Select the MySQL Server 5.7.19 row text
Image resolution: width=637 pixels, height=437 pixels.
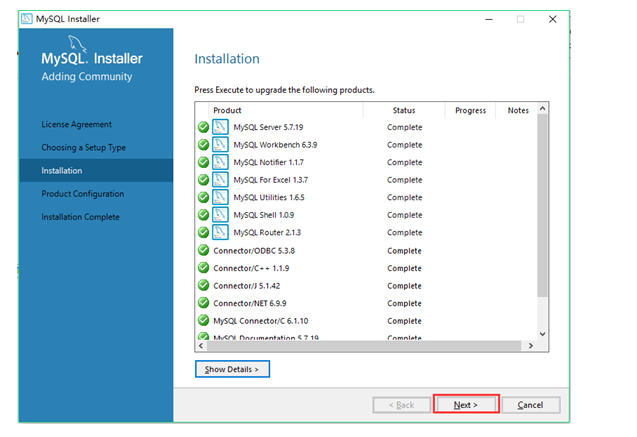(x=268, y=127)
